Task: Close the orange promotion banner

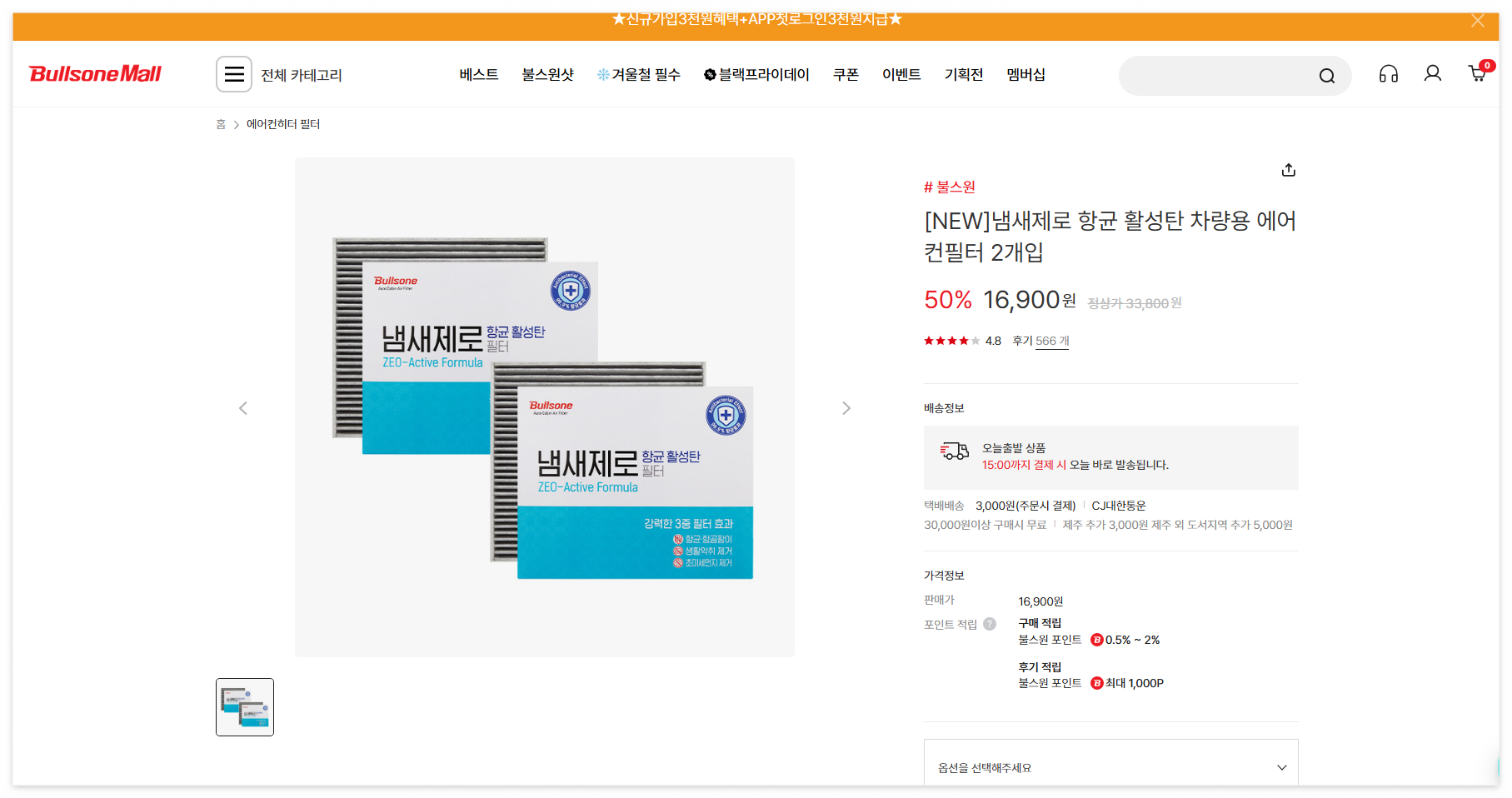Action: (x=1478, y=21)
